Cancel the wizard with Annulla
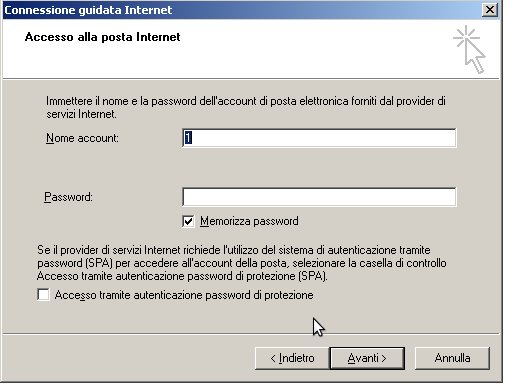Screen dimensions: 506x387 tap(452, 358)
